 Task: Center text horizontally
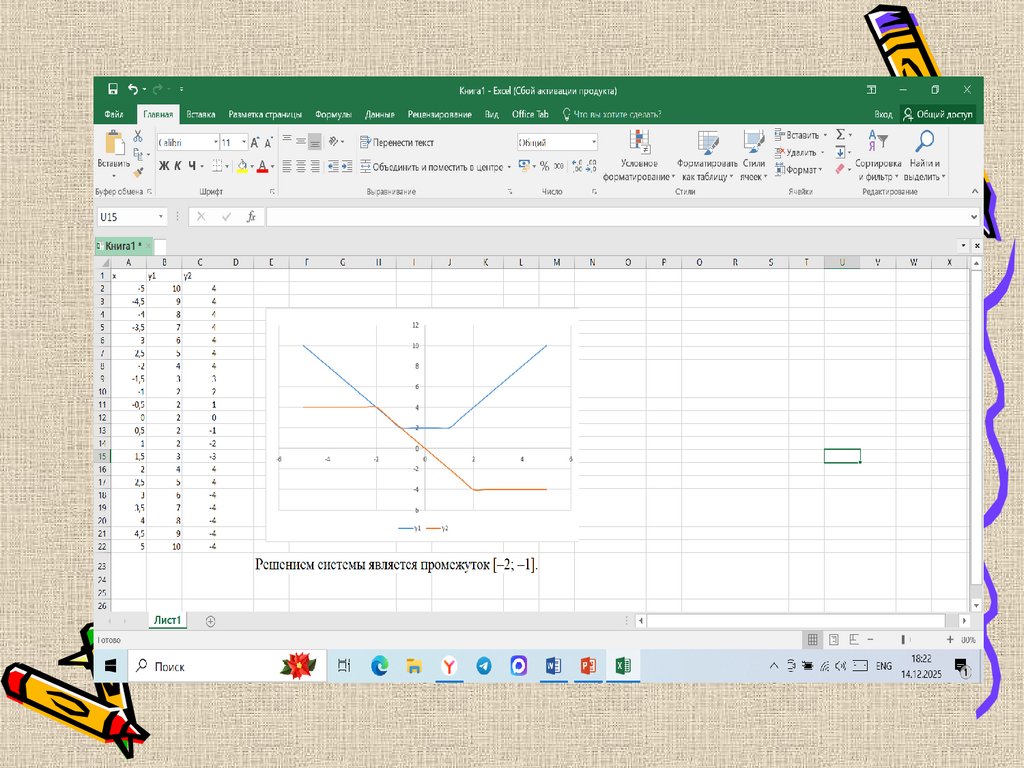tap(301, 167)
